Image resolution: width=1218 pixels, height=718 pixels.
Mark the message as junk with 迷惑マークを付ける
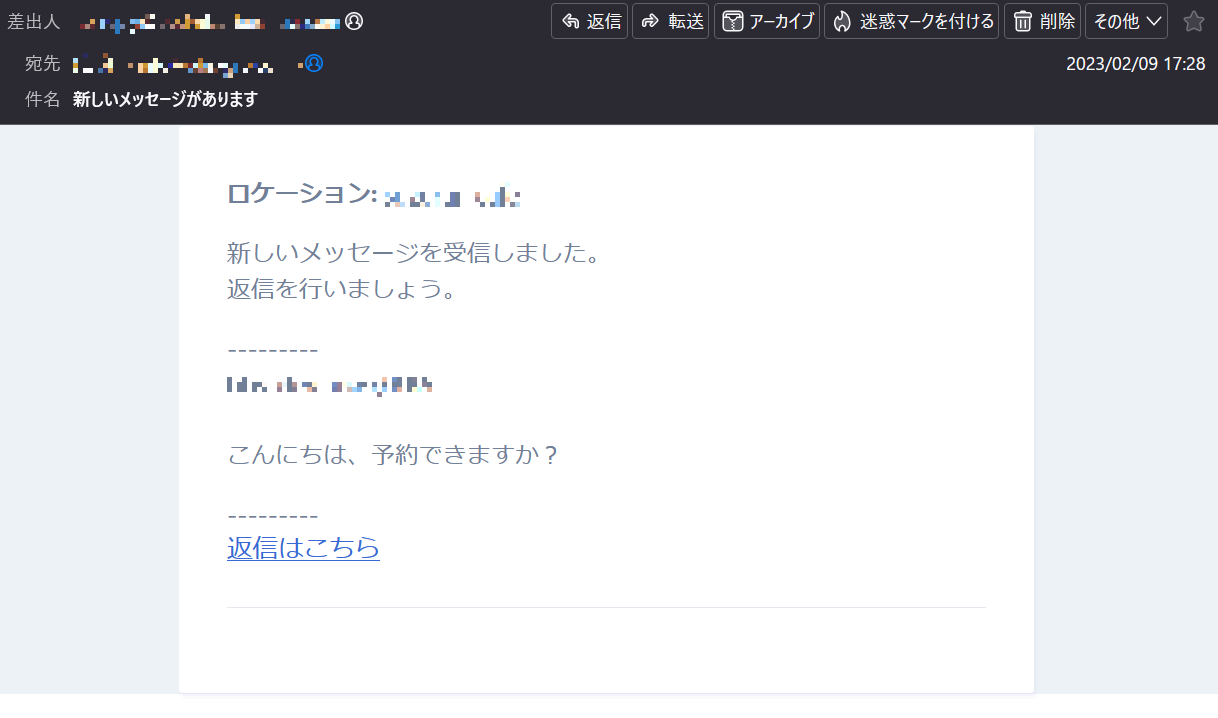[x=910, y=21]
